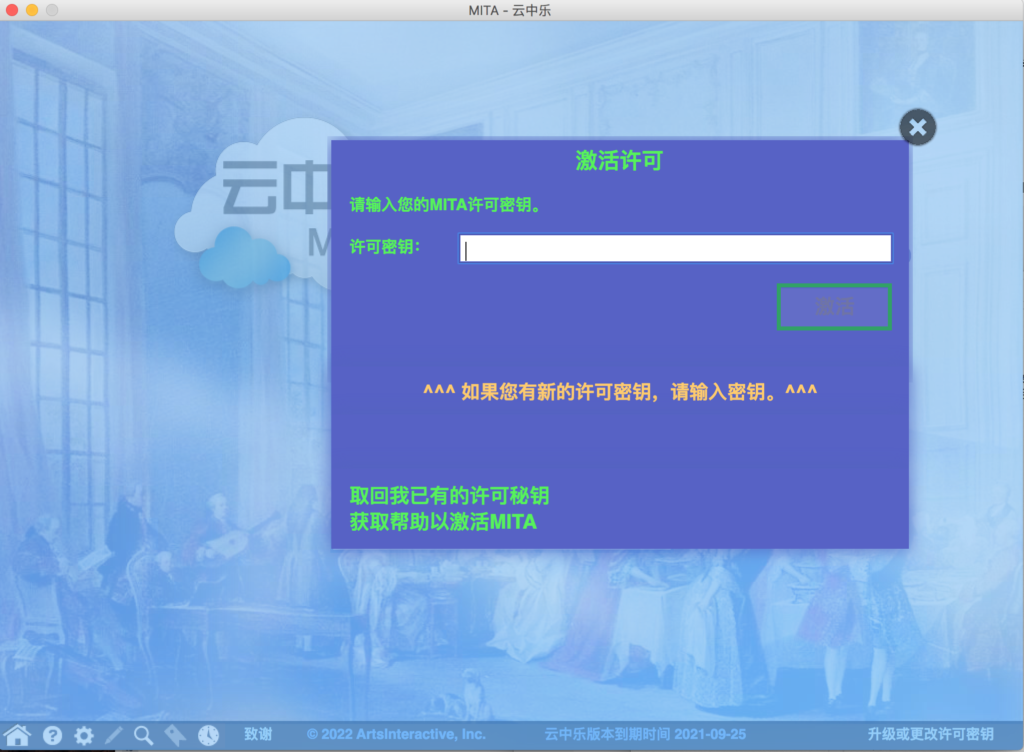Select the pencil edit icon

pos(114,735)
